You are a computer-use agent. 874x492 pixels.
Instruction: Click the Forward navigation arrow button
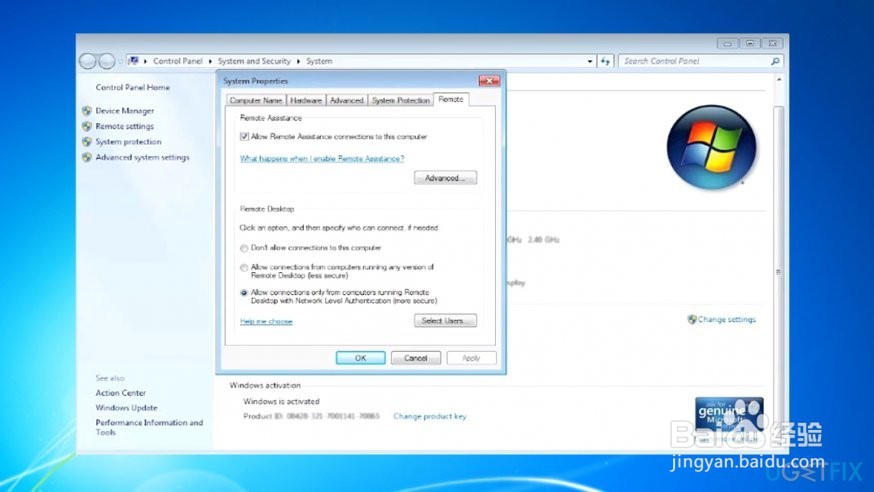[106, 61]
